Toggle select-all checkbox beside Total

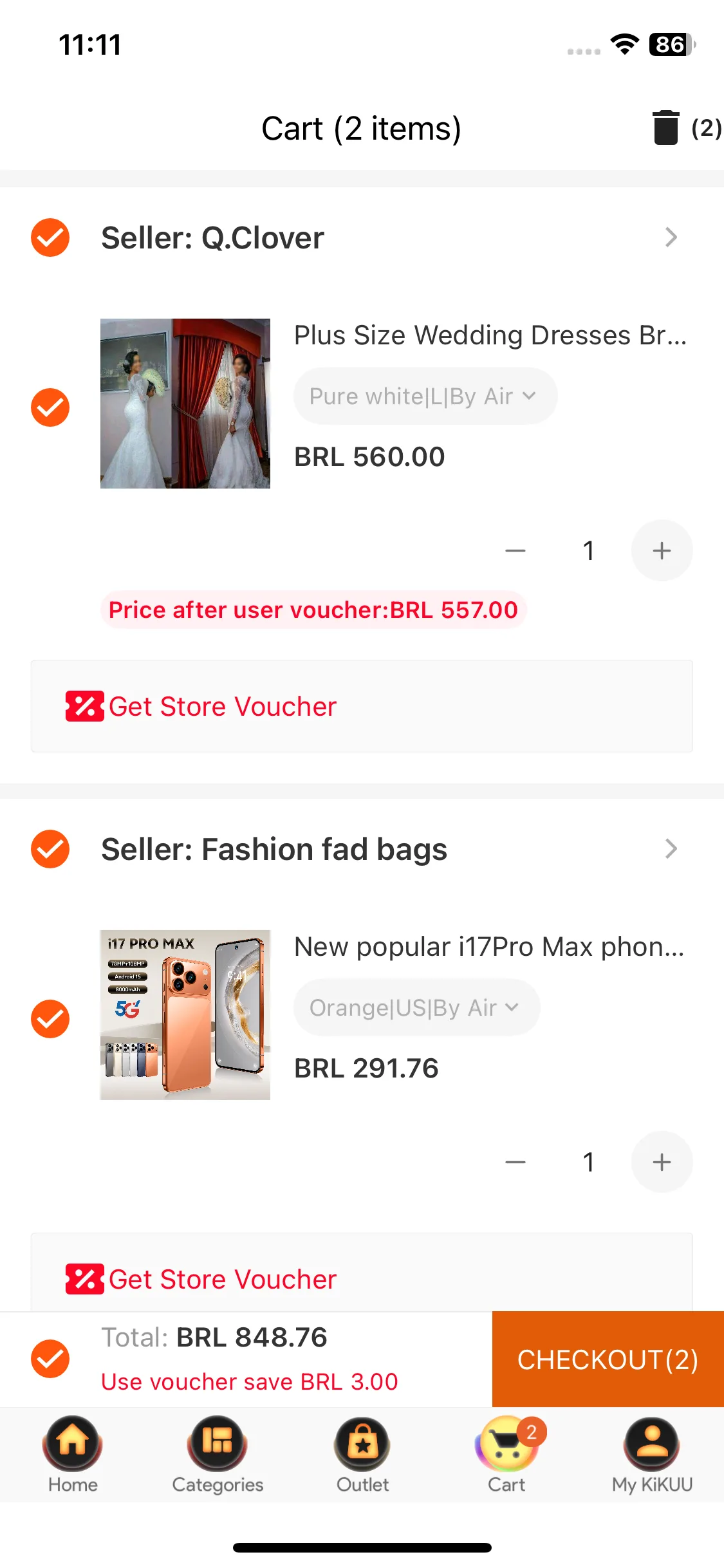click(50, 1359)
